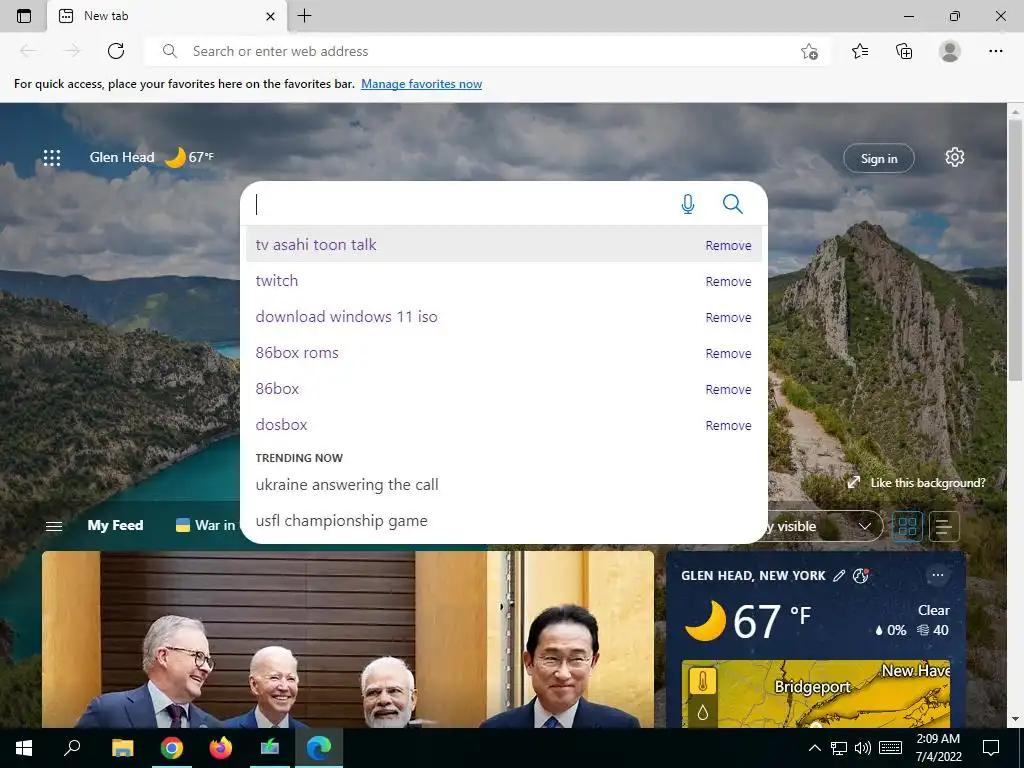Open the touch keyboard tray icon
1024x768 pixels.
pos(890,748)
